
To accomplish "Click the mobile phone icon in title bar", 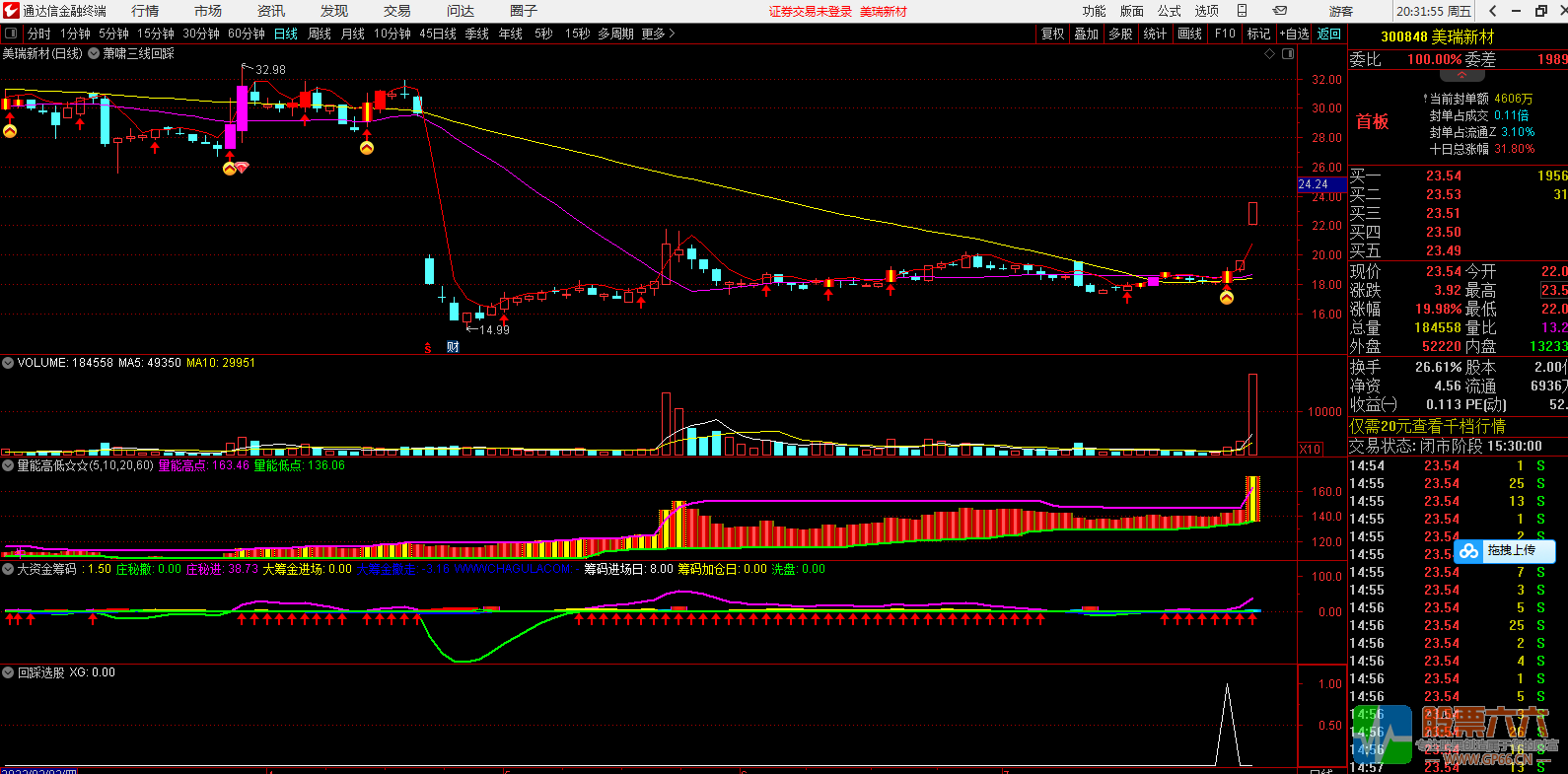I will click(x=1242, y=11).
